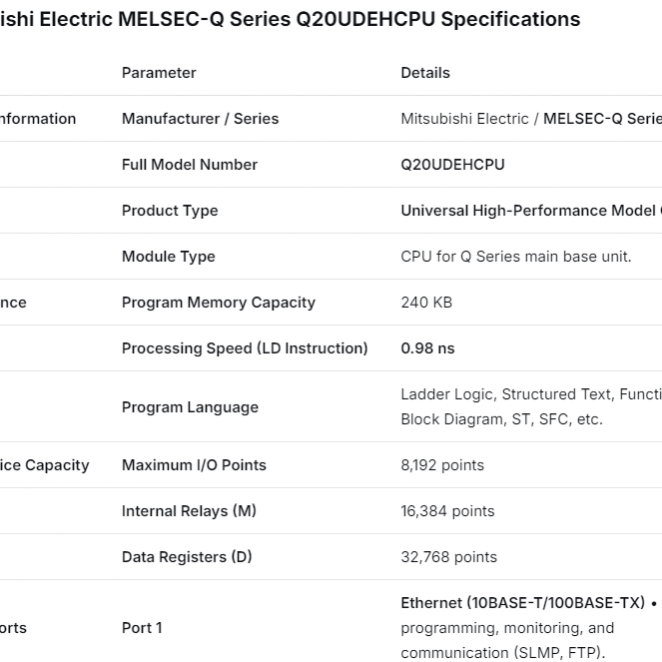Click the Program Language parameter cell
662x662 pixels.
(x=189, y=407)
